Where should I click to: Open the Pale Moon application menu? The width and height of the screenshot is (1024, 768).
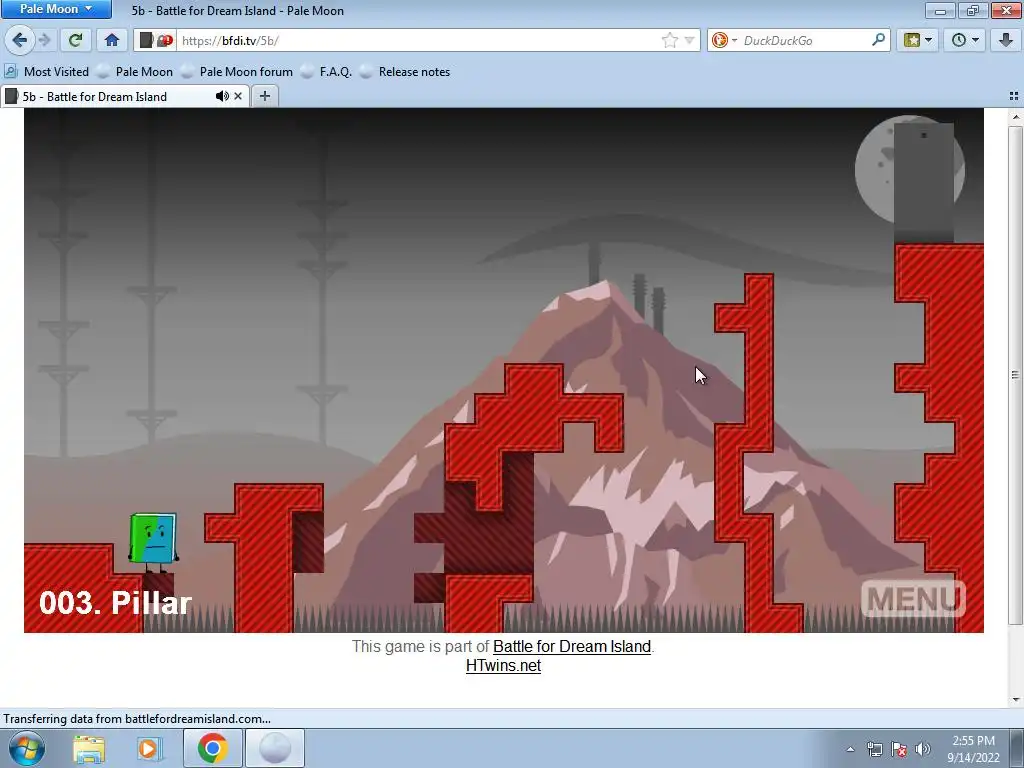point(56,9)
